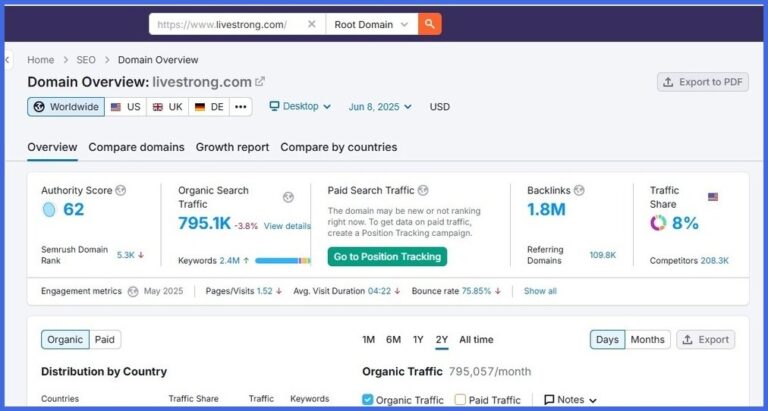The image size is (768, 411).
Task: Open more countries ellipsis menu
Action: coord(240,107)
